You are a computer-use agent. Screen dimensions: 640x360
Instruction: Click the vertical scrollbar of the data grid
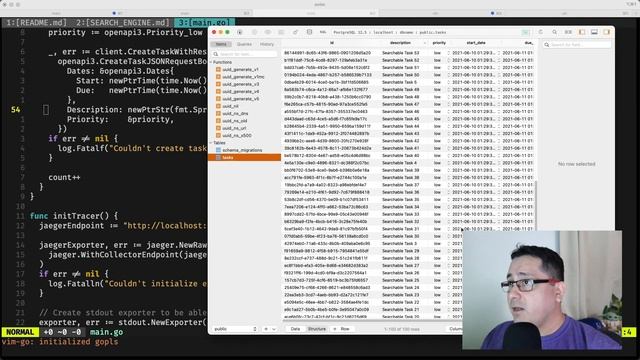pyautogui.click(x=536, y=204)
